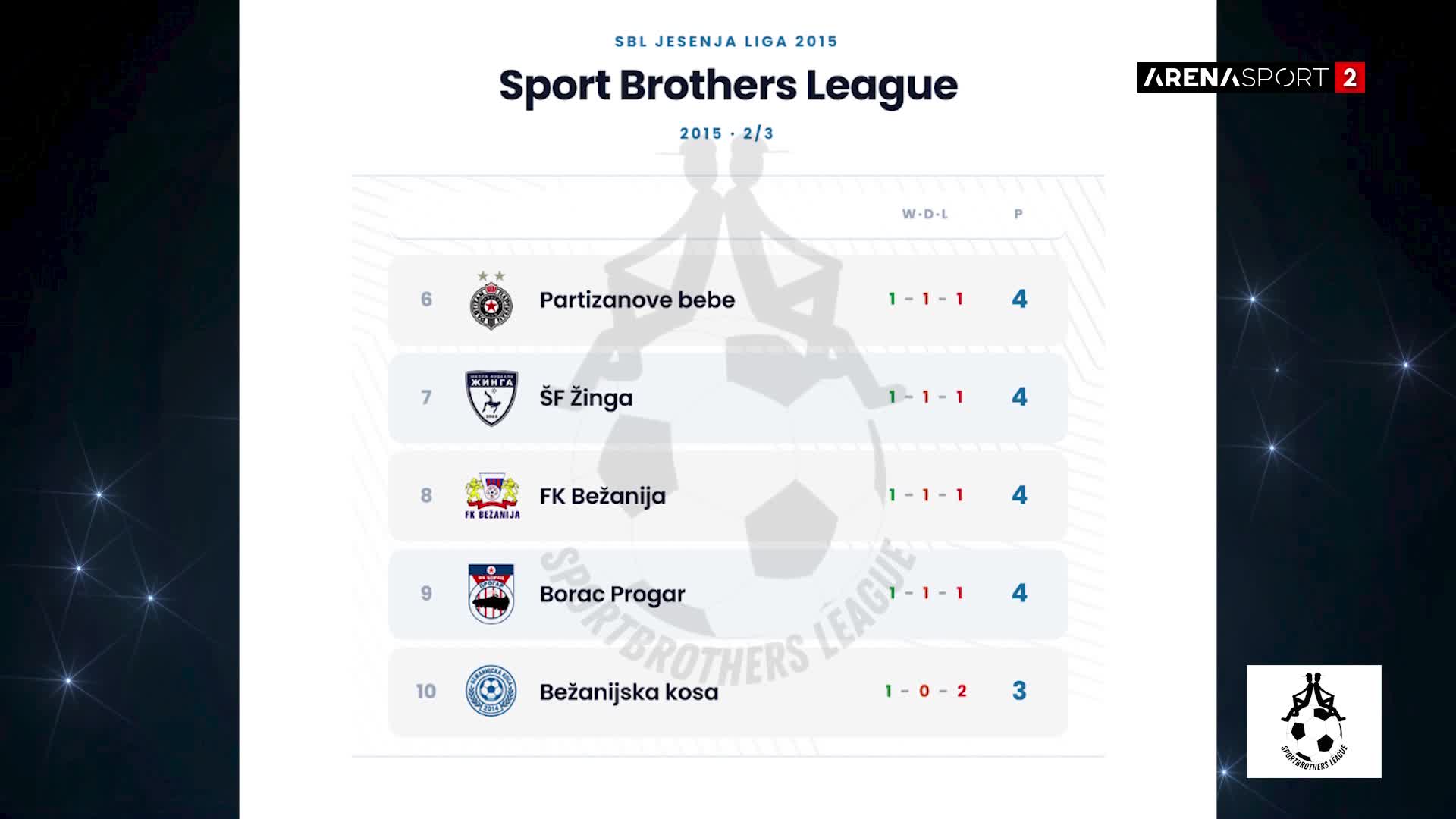Click the Bežanijska kosa round logo

(x=491, y=692)
